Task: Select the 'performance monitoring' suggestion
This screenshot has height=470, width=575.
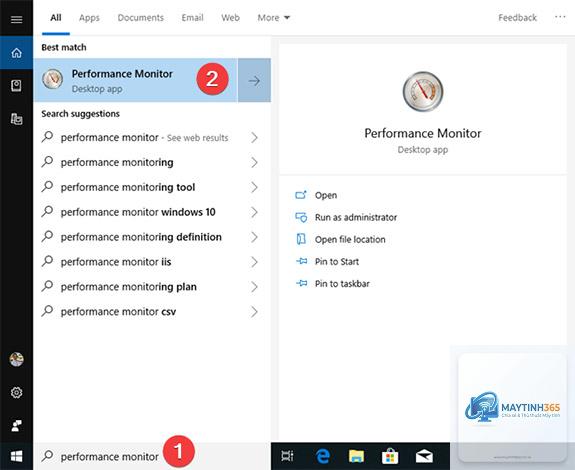Action: pos(117,162)
